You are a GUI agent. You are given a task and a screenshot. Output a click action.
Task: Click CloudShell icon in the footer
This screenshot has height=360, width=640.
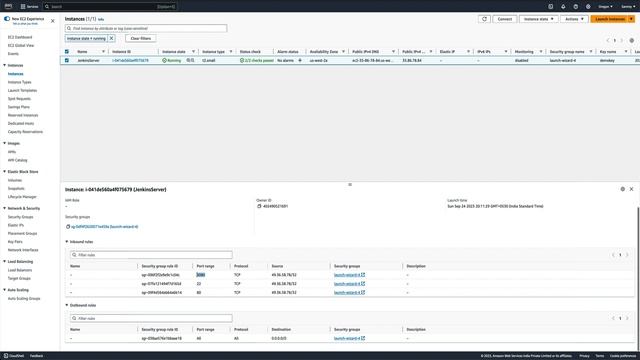6,356
